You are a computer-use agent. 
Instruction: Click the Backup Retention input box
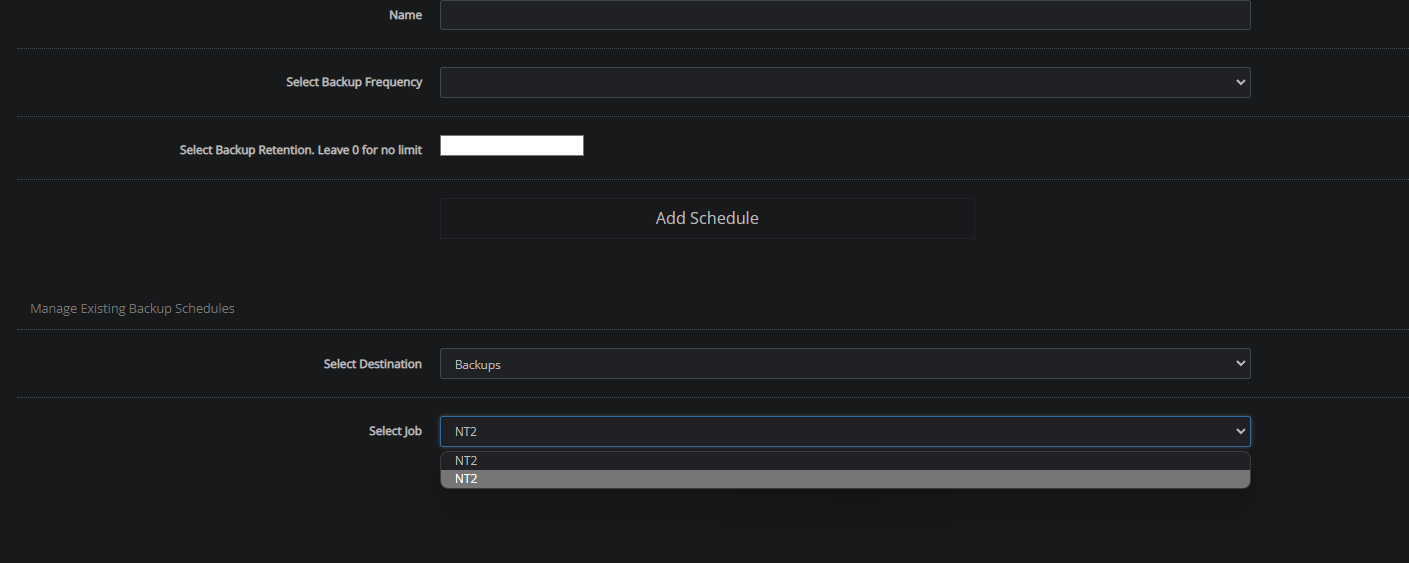click(x=512, y=146)
